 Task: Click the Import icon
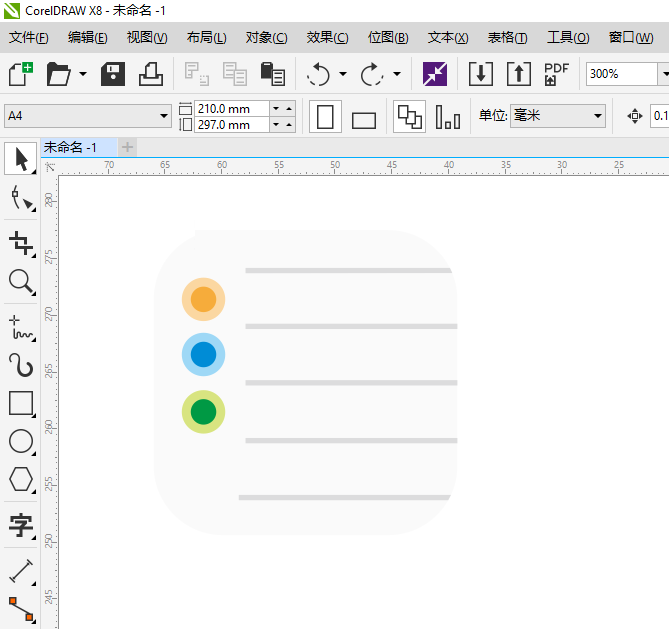coord(481,74)
